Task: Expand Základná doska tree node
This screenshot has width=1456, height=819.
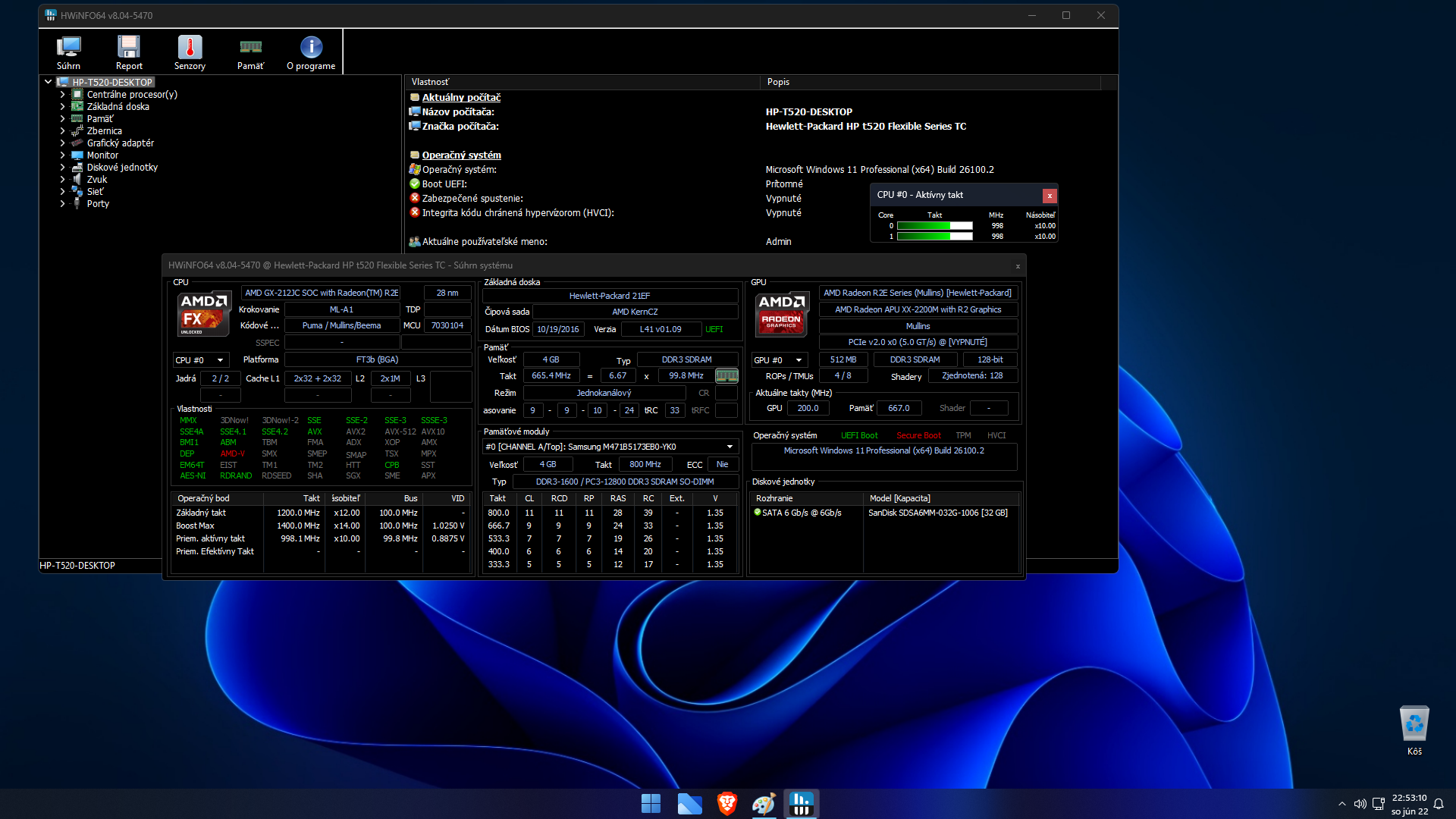Action: pyautogui.click(x=62, y=107)
